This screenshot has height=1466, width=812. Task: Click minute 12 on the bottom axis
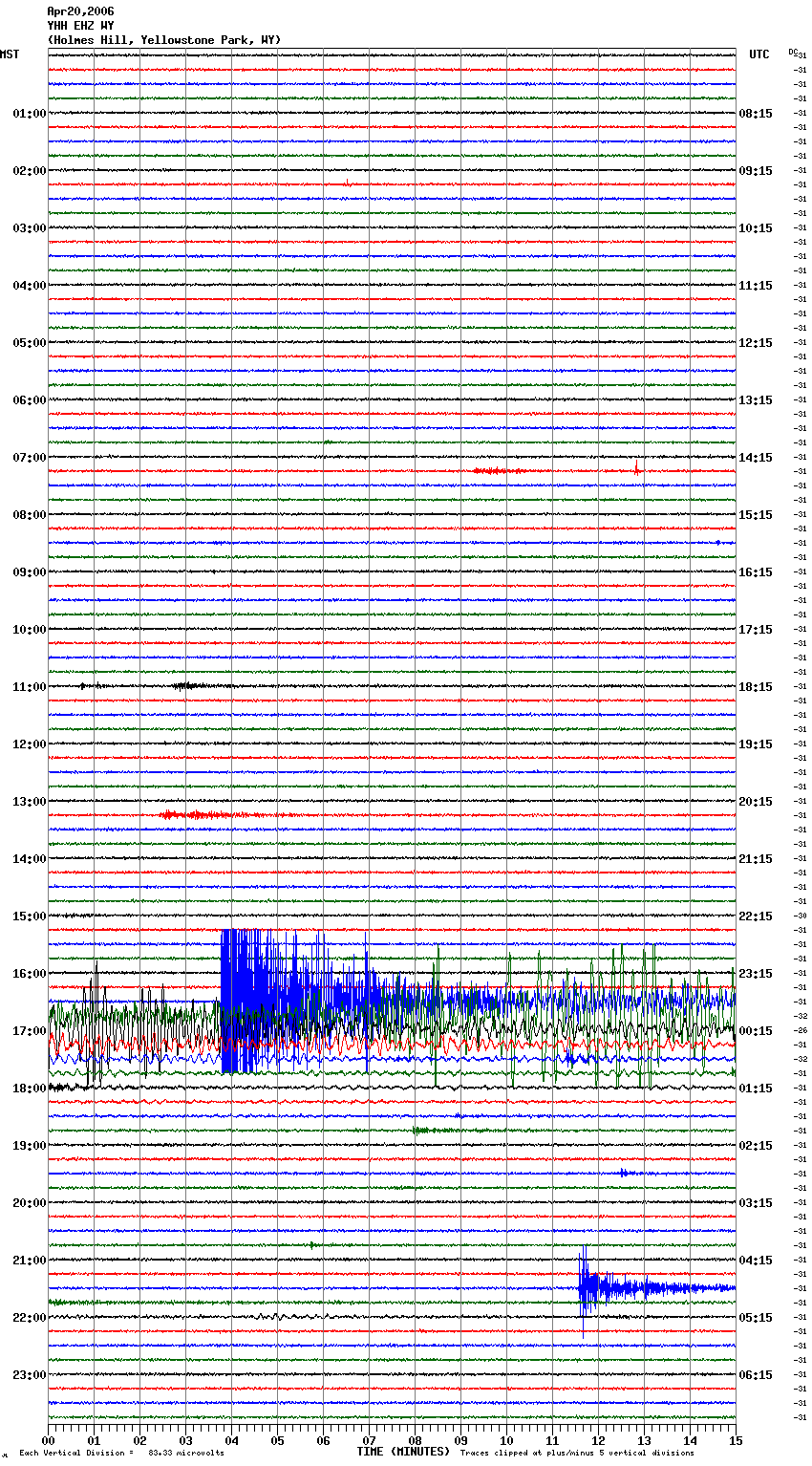(x=599, y=1440)
